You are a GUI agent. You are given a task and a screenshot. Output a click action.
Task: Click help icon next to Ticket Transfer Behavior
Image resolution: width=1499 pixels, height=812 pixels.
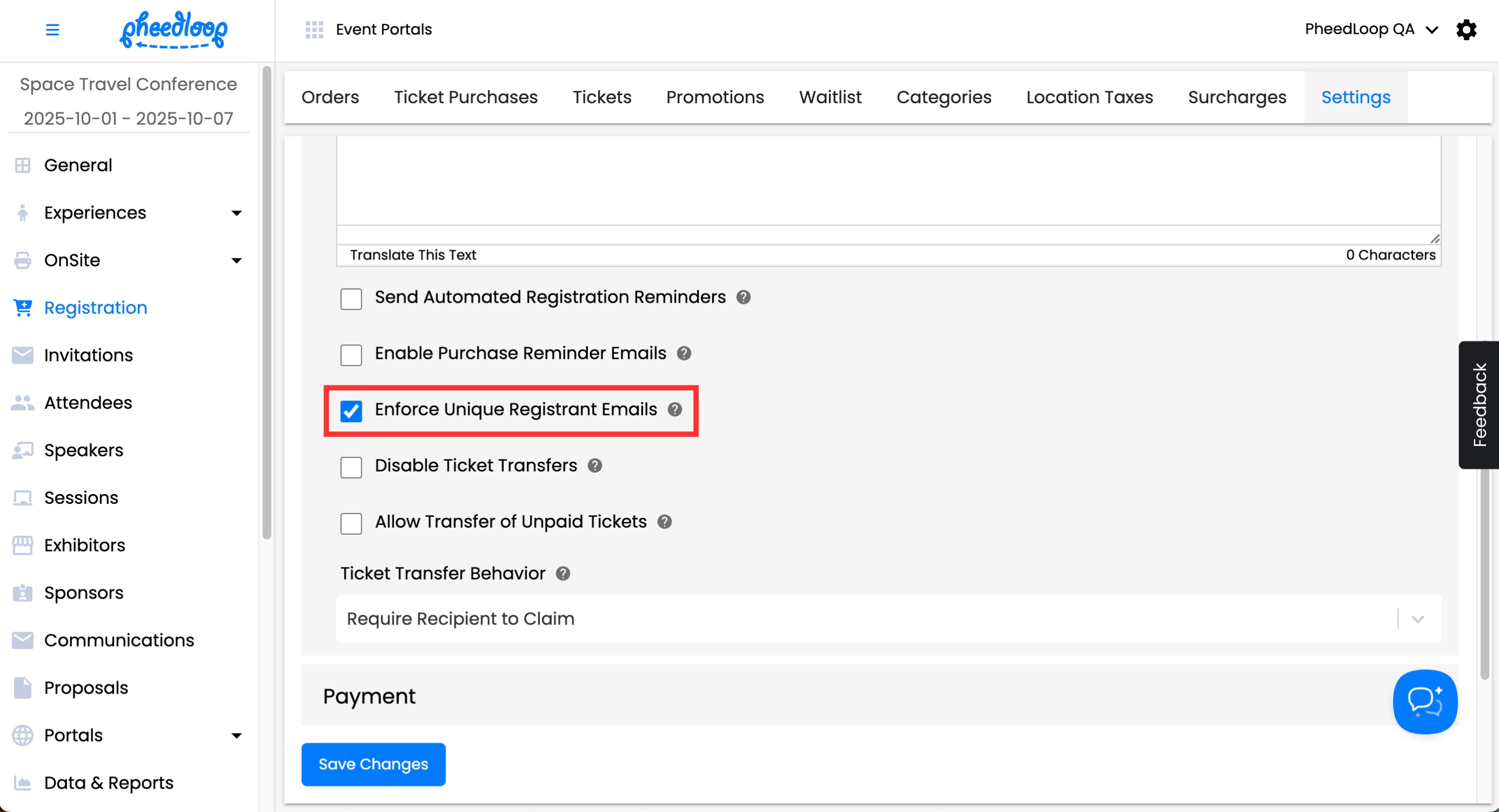point(563,574)
